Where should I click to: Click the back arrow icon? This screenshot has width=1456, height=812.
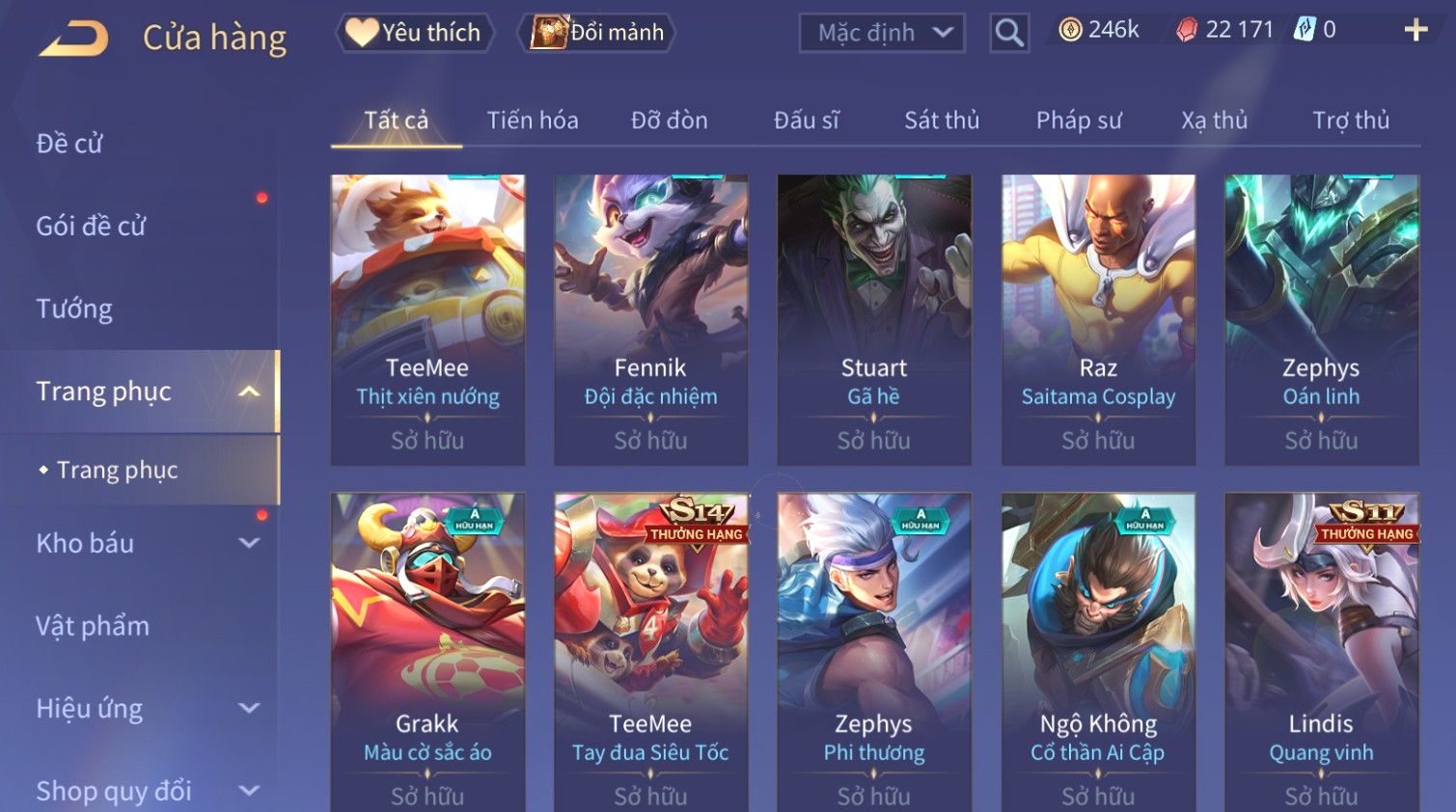pyautogui.click(x=73, y=39)
